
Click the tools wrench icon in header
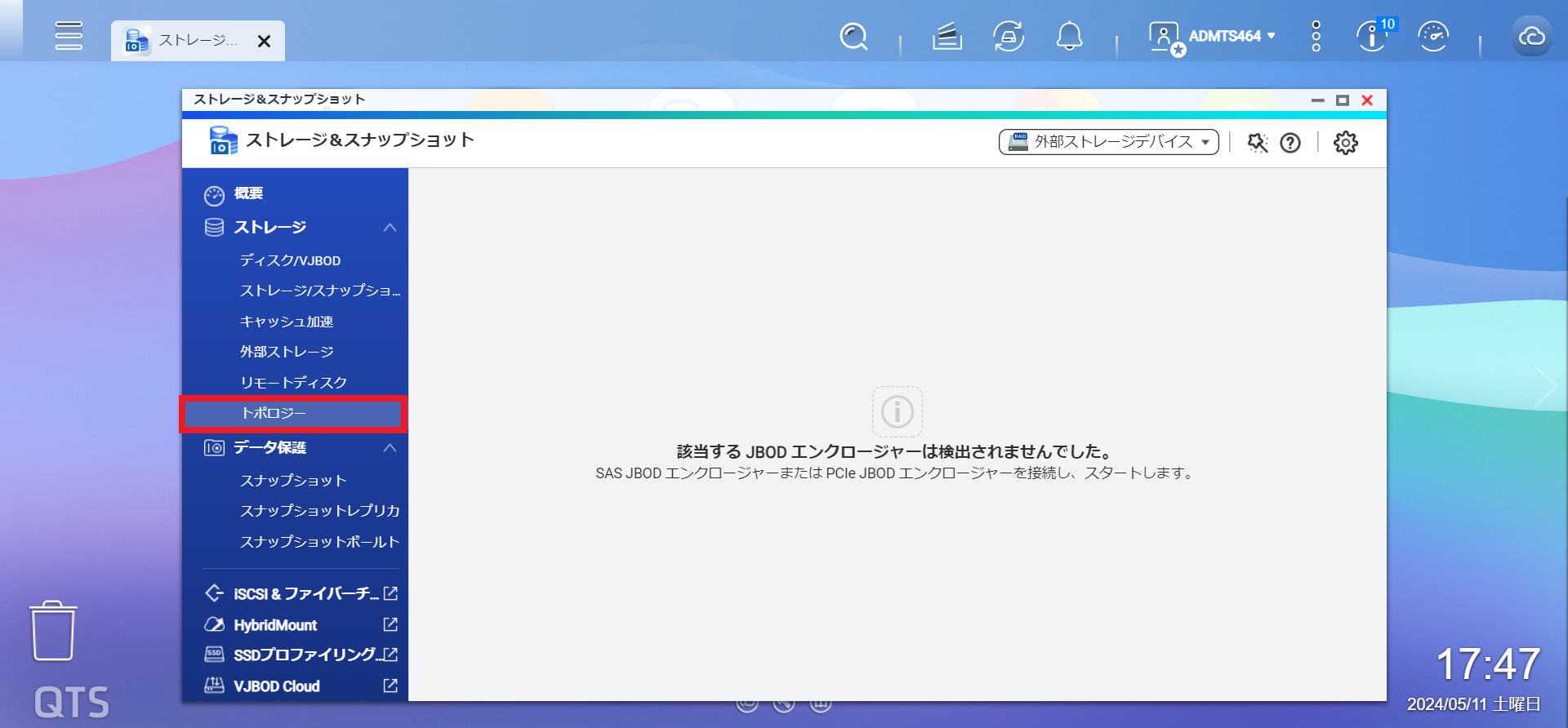(1258, 143)
